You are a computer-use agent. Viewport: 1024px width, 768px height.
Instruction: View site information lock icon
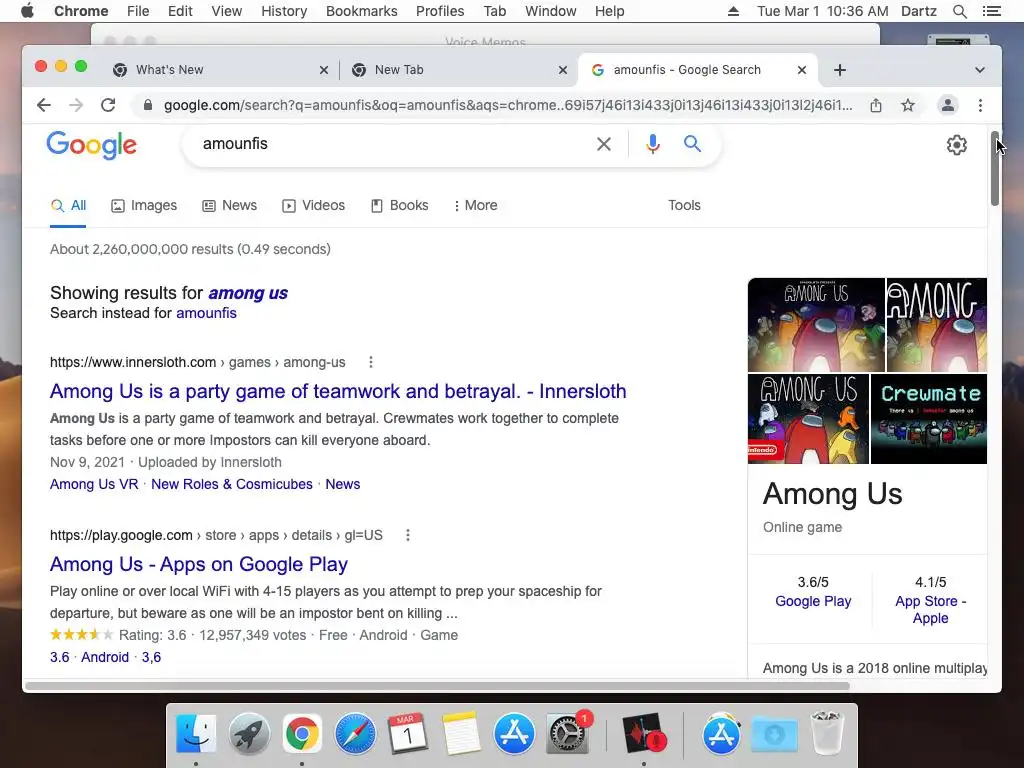point(148,105)
